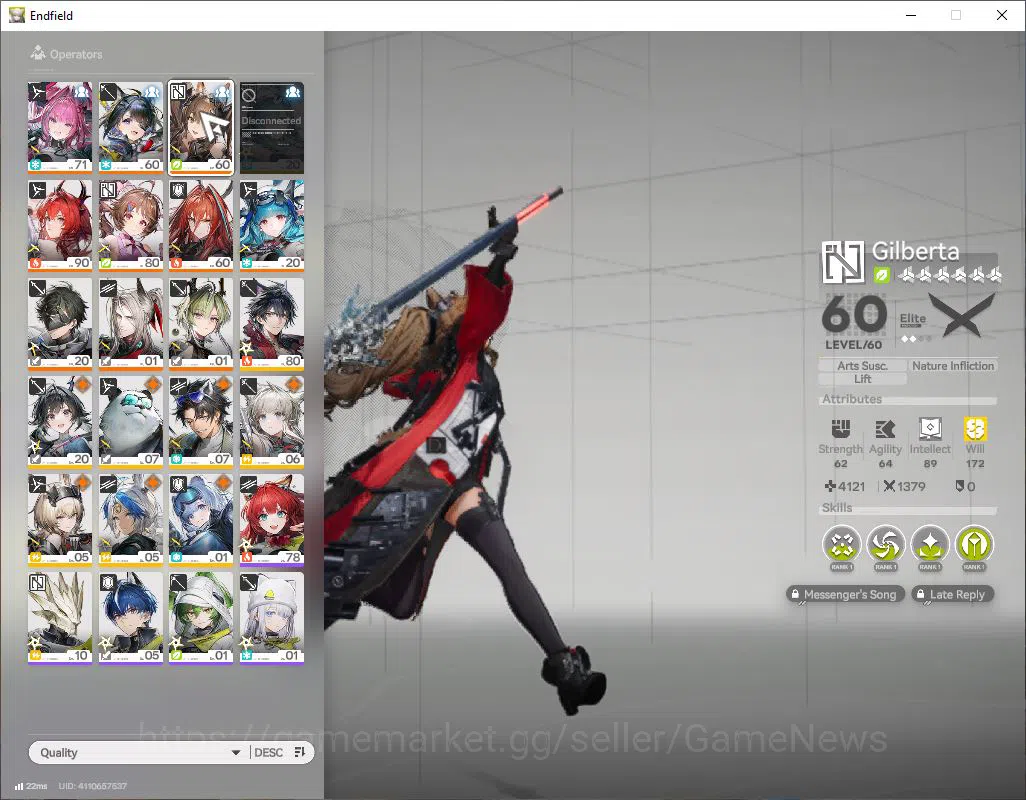Viewport: 1026px width, 800px height.
Task: Click the crossed-blades Elite emblem
Action: pos(962,315)
